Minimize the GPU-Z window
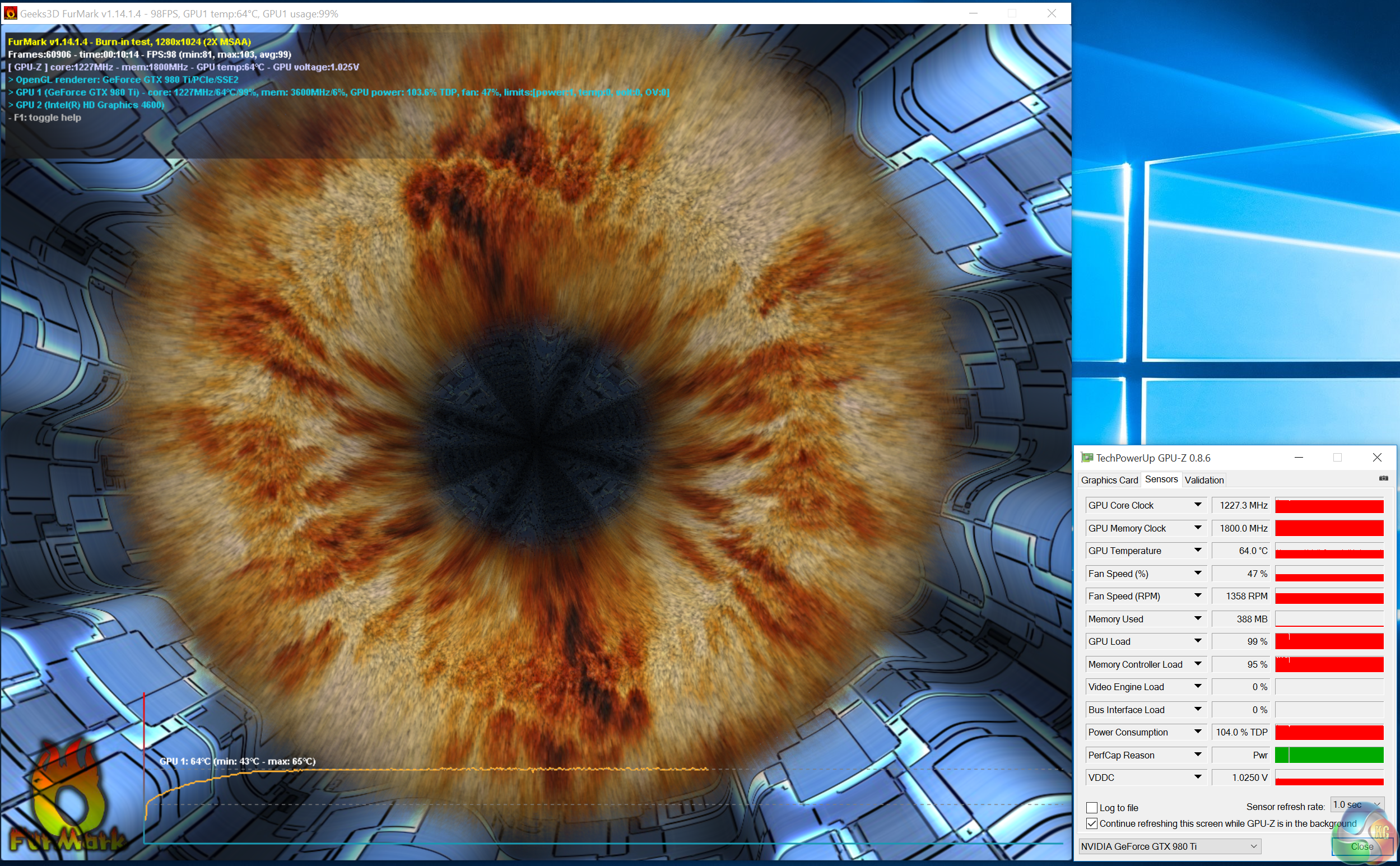1400x866 pixels. (1299, 458)
